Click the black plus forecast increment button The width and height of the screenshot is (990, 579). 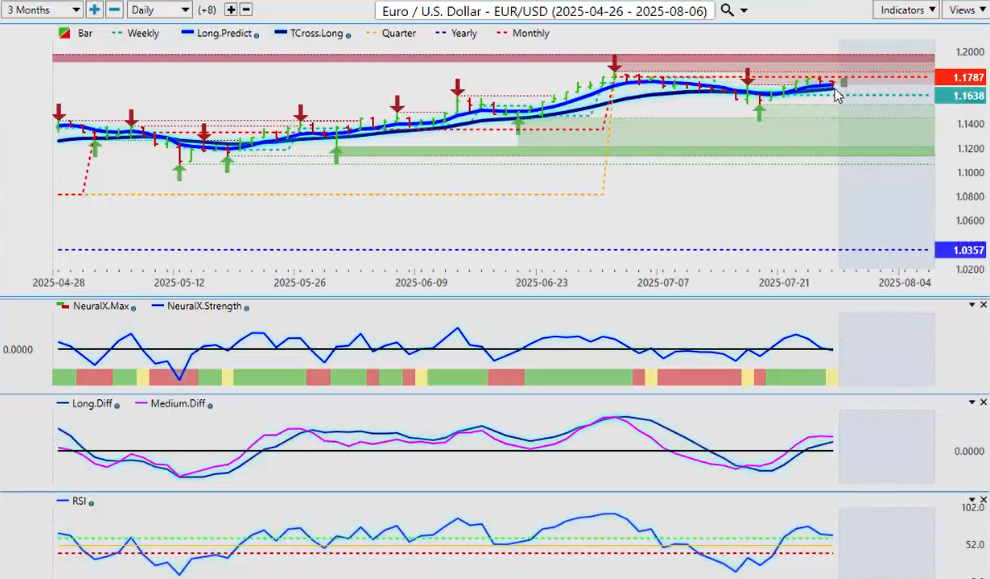(231, 10)
